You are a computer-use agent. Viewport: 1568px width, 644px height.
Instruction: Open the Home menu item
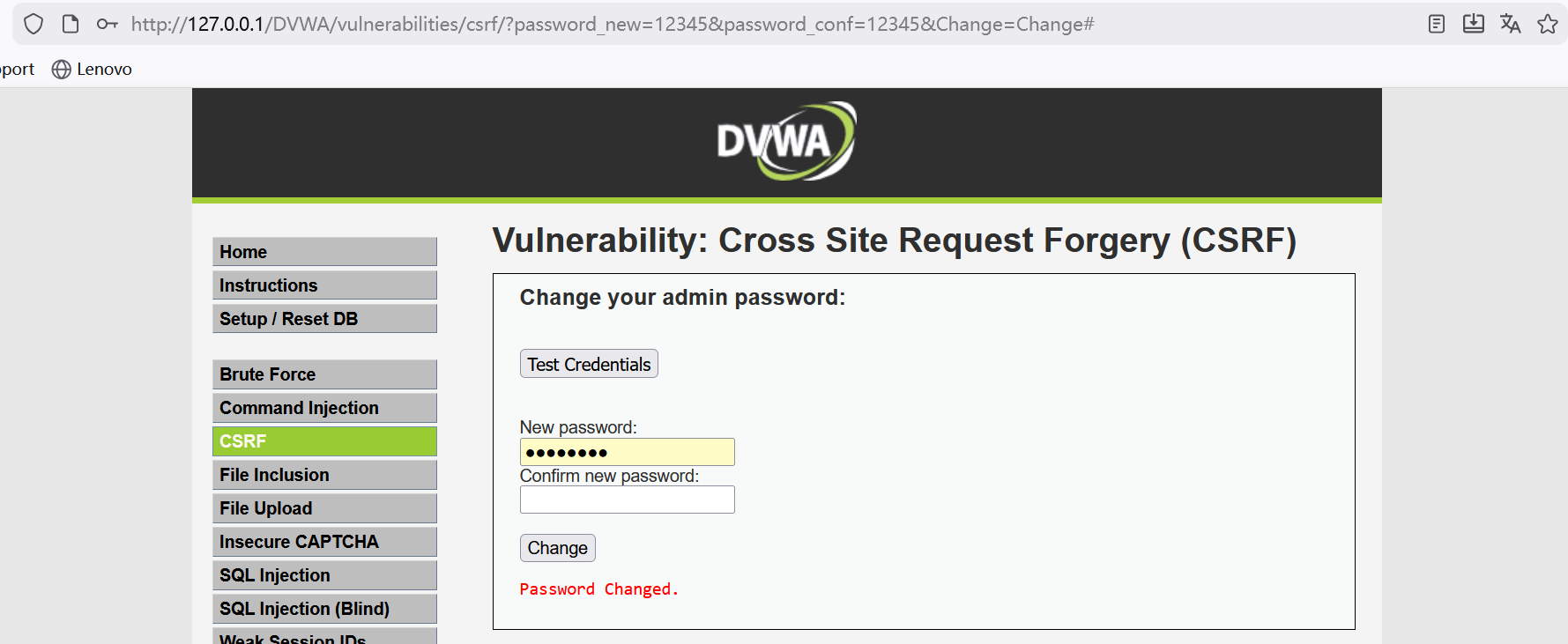tap(324, 252)
